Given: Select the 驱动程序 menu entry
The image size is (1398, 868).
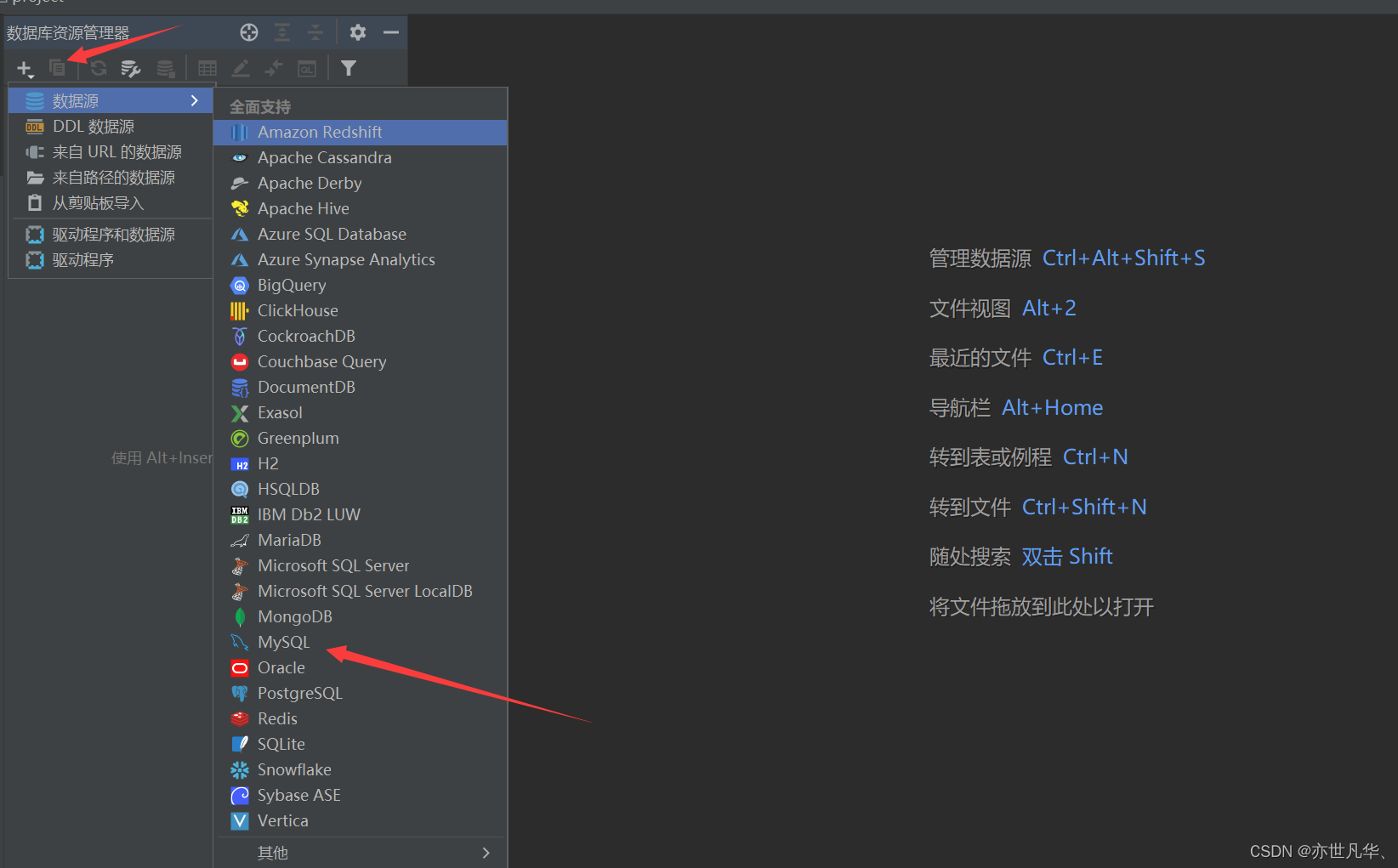Looking at the screenshot, I should tap(111, 259).
